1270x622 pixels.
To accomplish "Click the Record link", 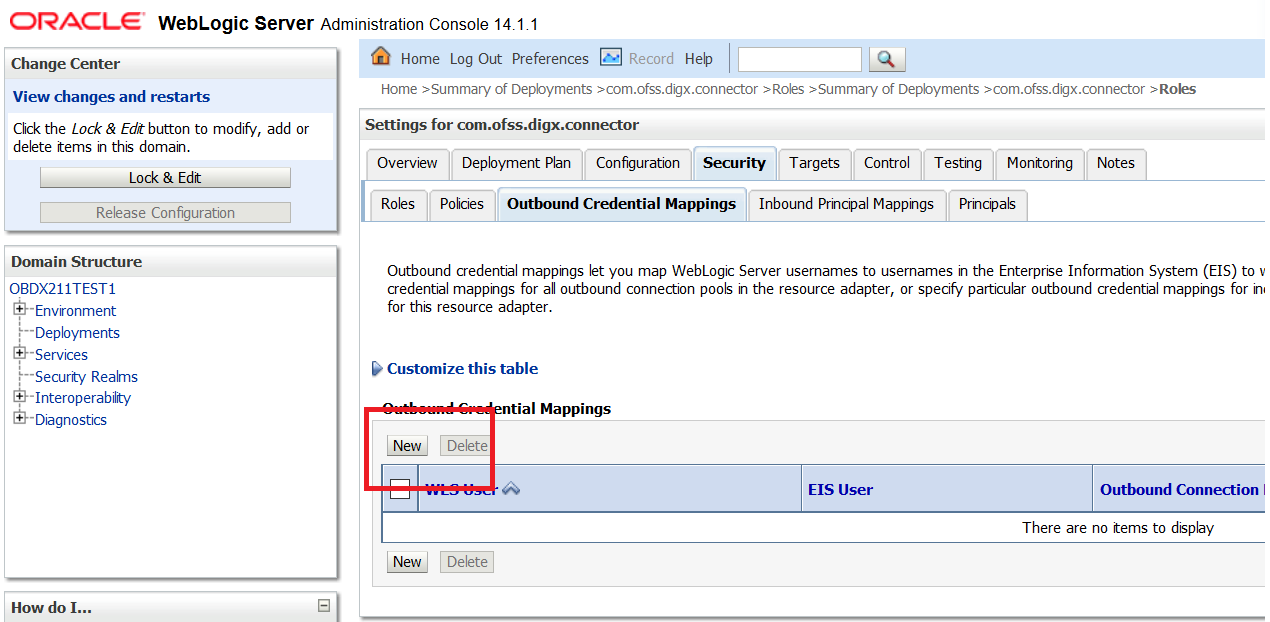I will 652,59.
